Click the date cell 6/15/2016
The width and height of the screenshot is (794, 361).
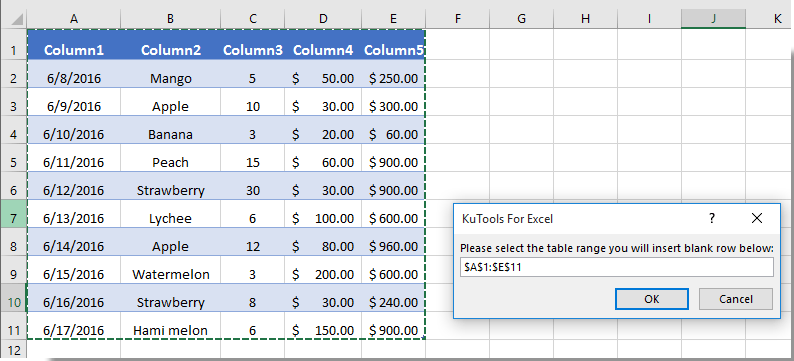(x=74, y=269)
